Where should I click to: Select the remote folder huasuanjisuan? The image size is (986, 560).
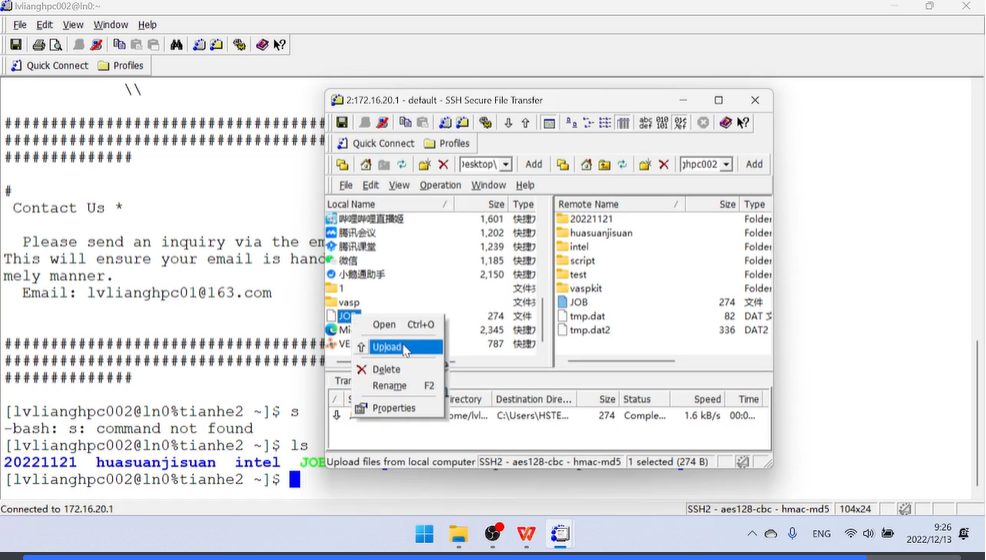(601, 233)
